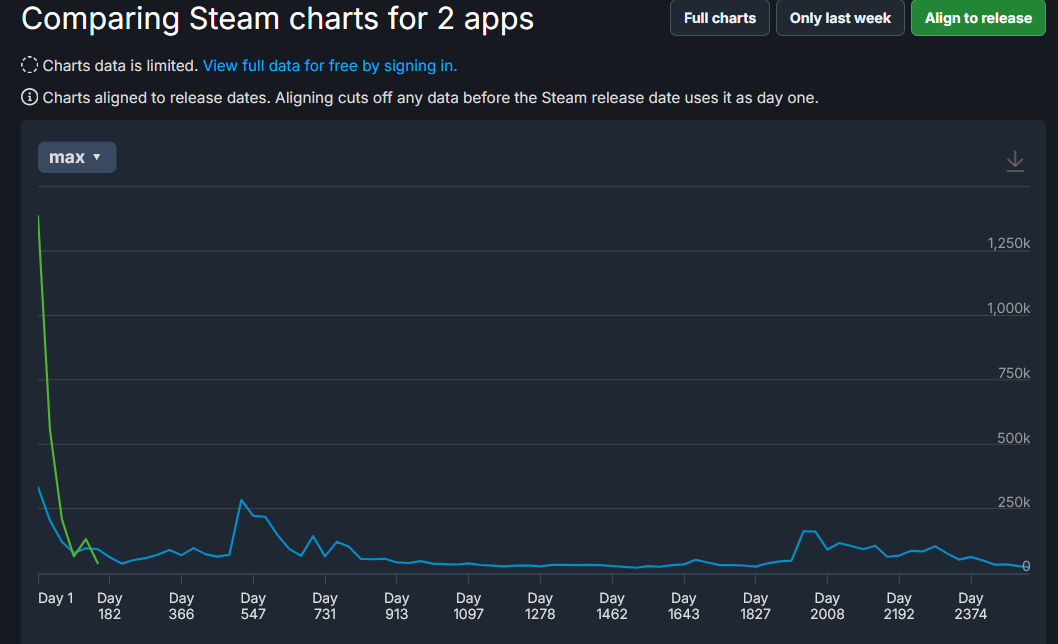Click the Day 547 axis label

[253, 606]
